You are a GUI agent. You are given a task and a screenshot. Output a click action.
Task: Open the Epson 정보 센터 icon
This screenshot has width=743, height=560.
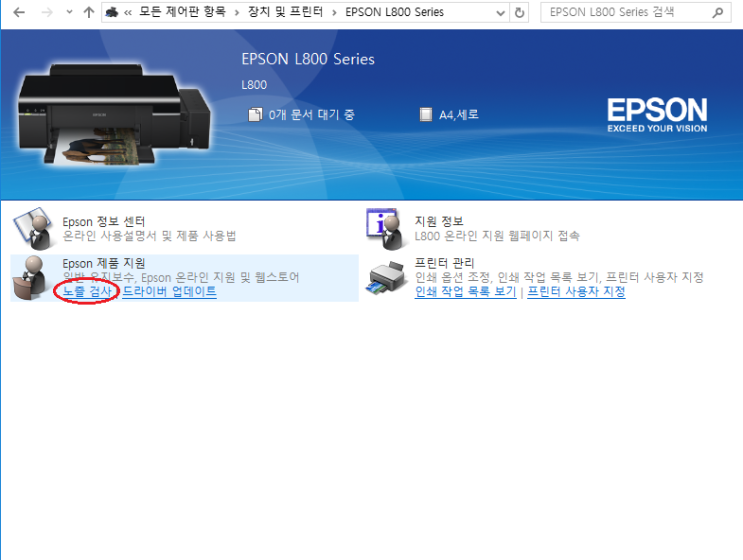click(x=34, y=228)
